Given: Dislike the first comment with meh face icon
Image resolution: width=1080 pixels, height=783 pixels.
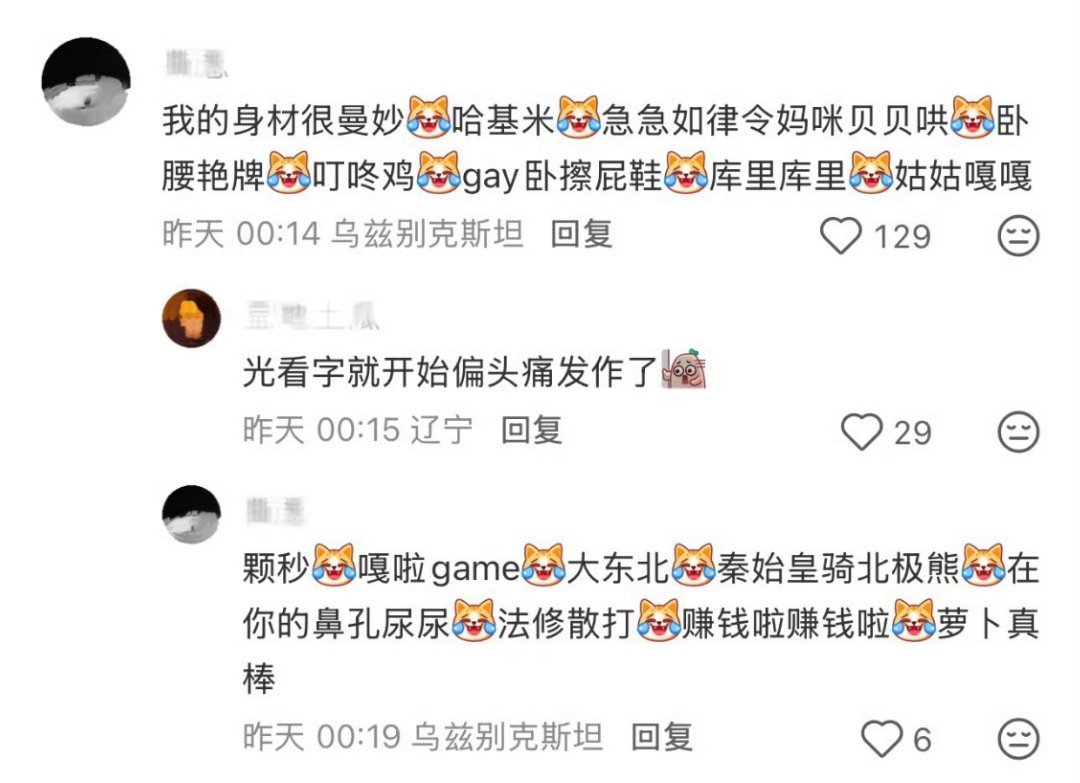Looking at the screenshot, I should (1019, 236).
